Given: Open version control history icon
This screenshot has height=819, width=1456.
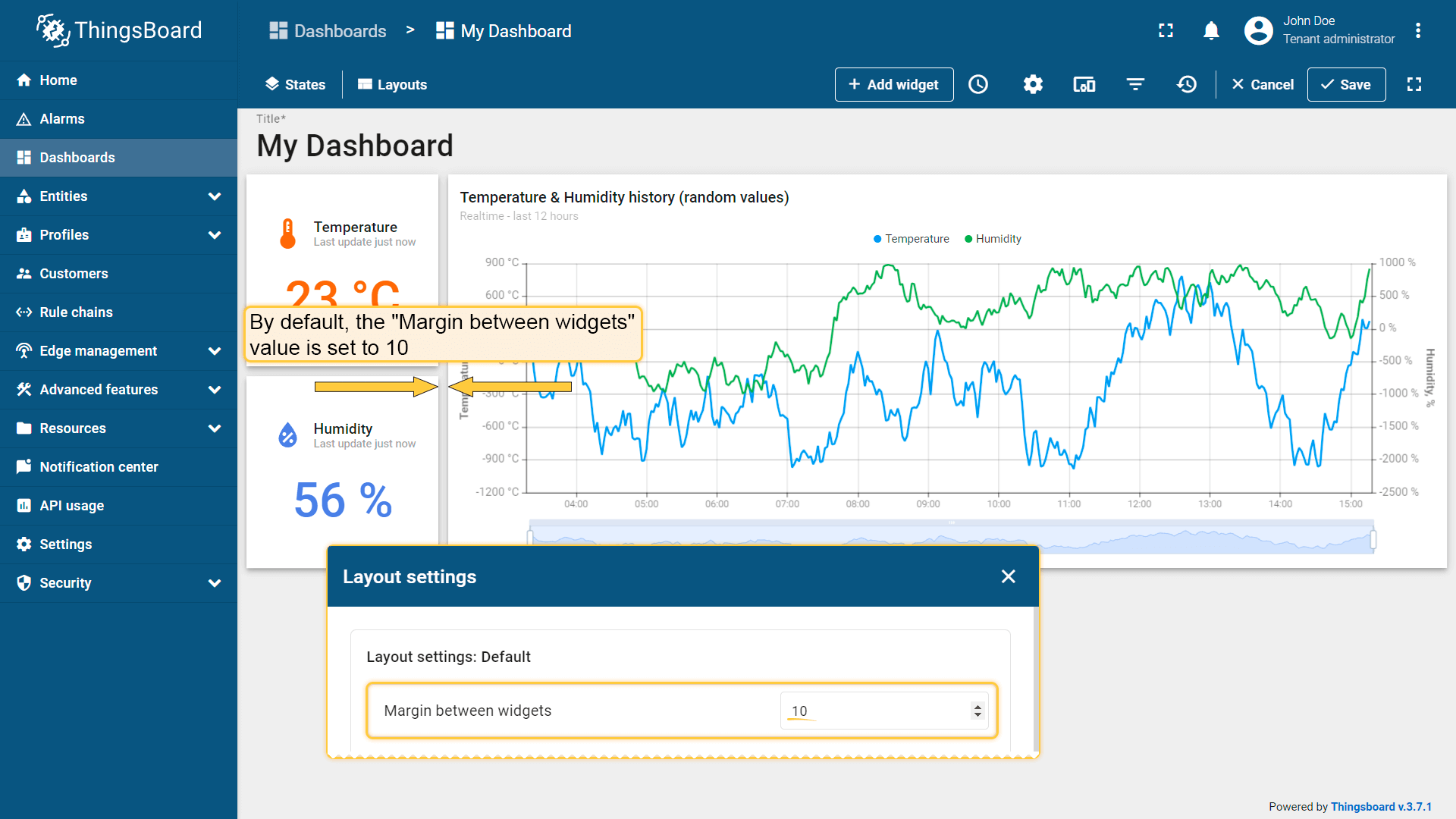Looking at the screenshot, I should coord(1187,84).
